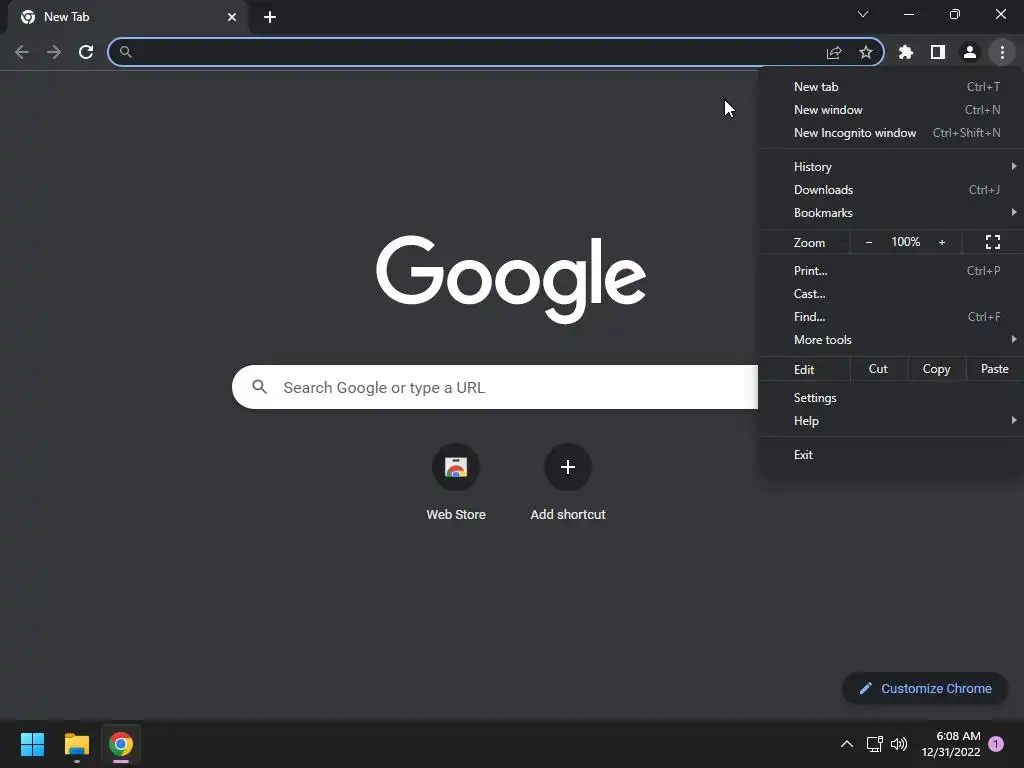This screenshot has height=768, width=1024.
Task: Open File Explorer from taskbar
Action: pos(76,744)
